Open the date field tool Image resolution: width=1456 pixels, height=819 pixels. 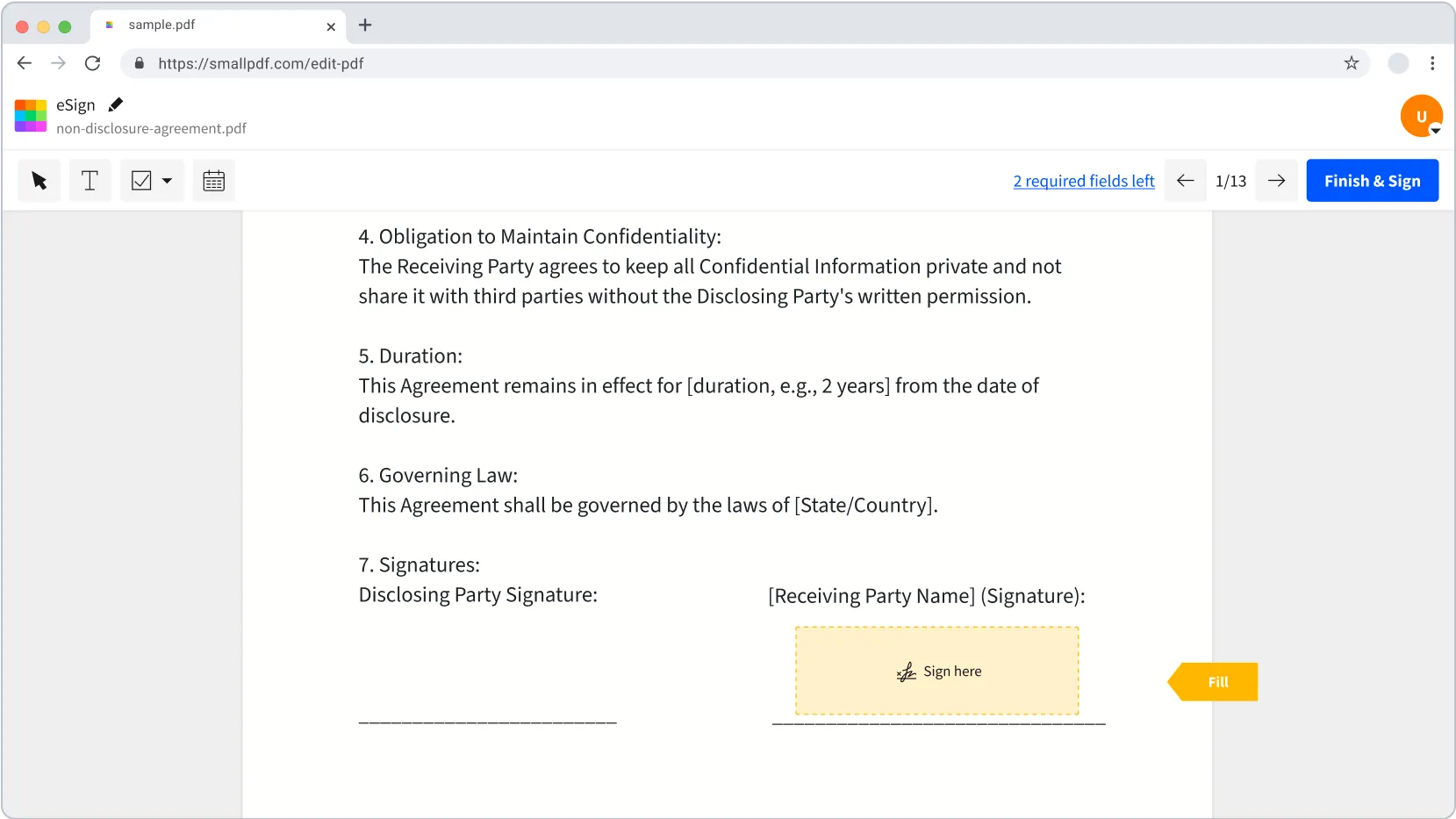[x=213, y=180]
